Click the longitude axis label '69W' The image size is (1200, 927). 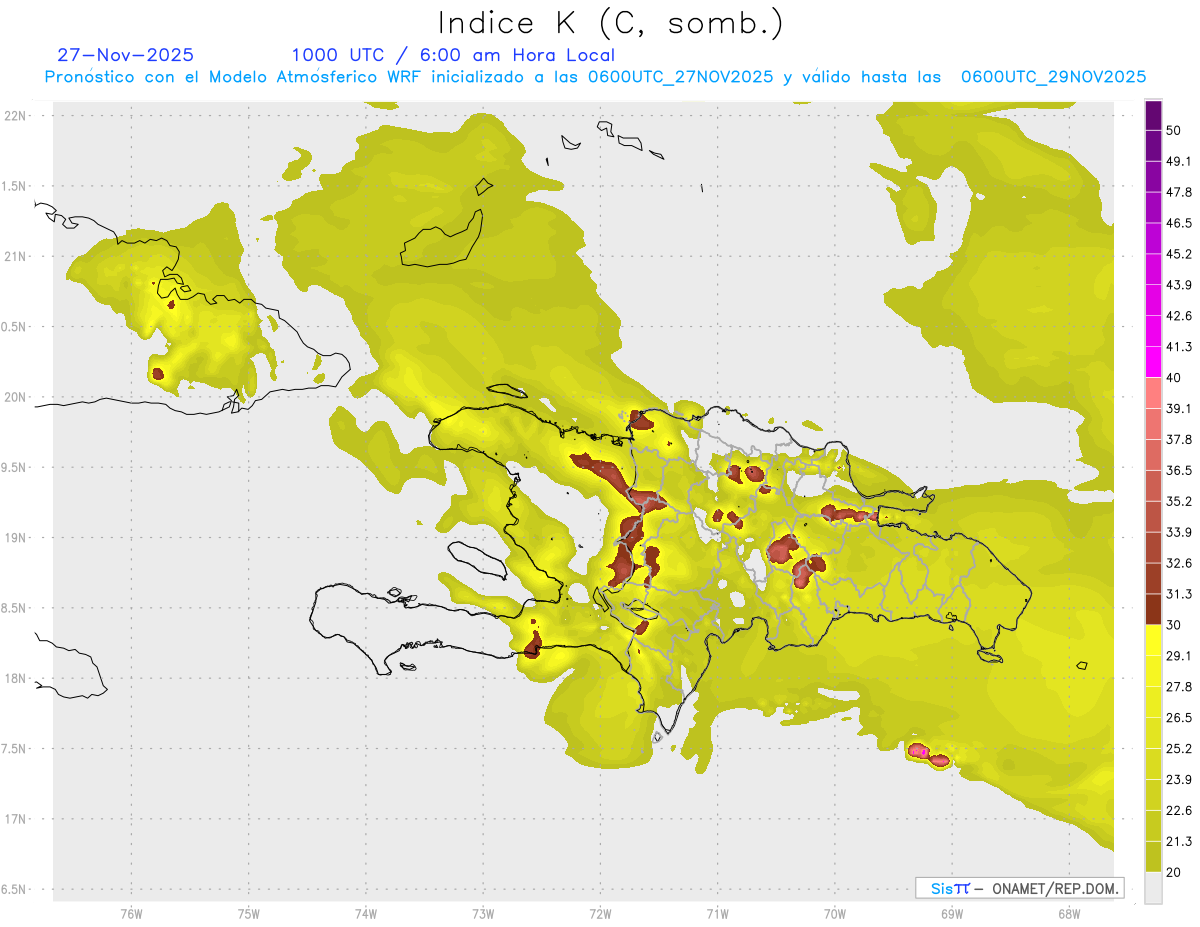click(952, 913)
